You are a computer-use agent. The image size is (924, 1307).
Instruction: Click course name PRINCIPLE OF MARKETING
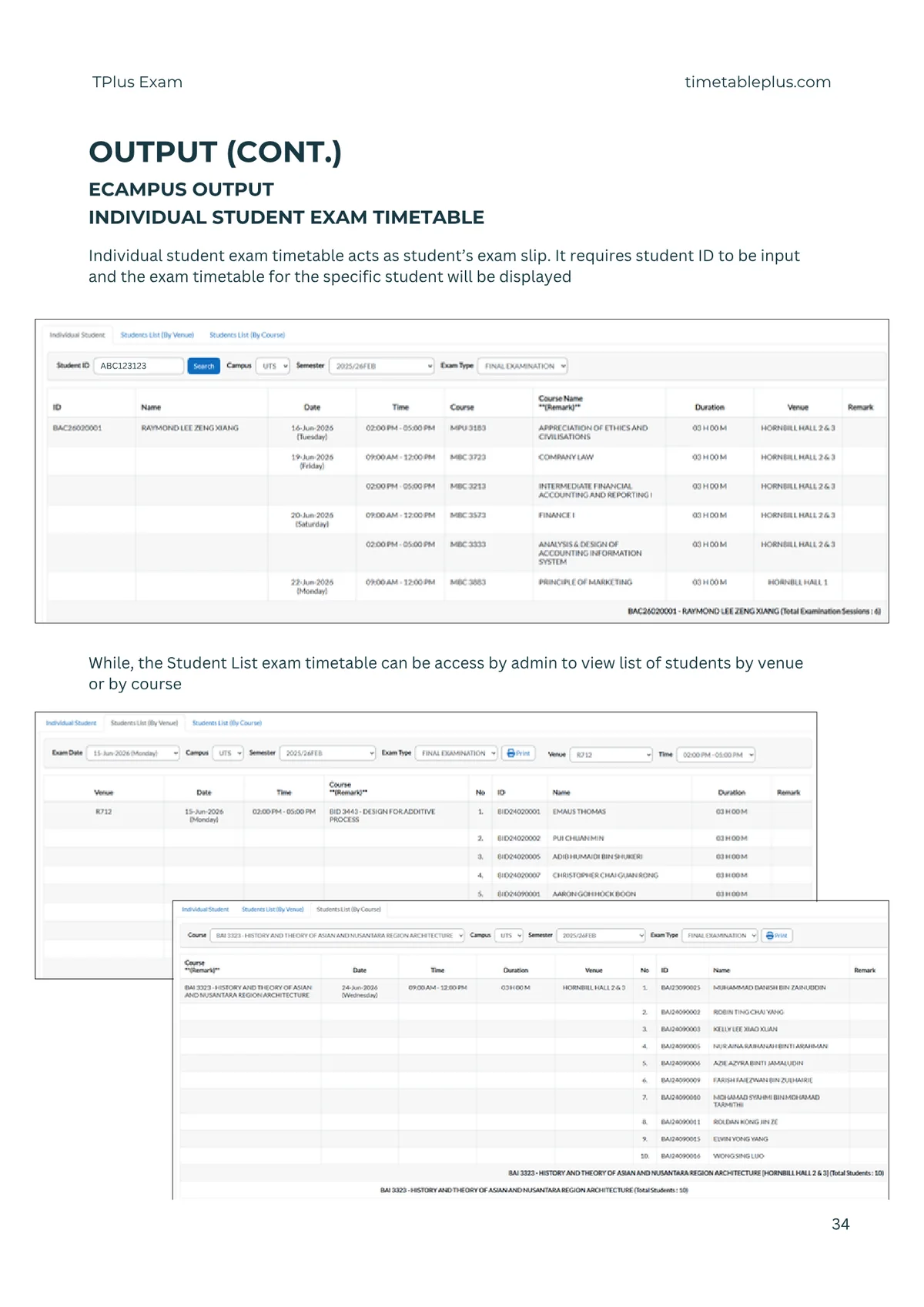(x=585, y=582)
